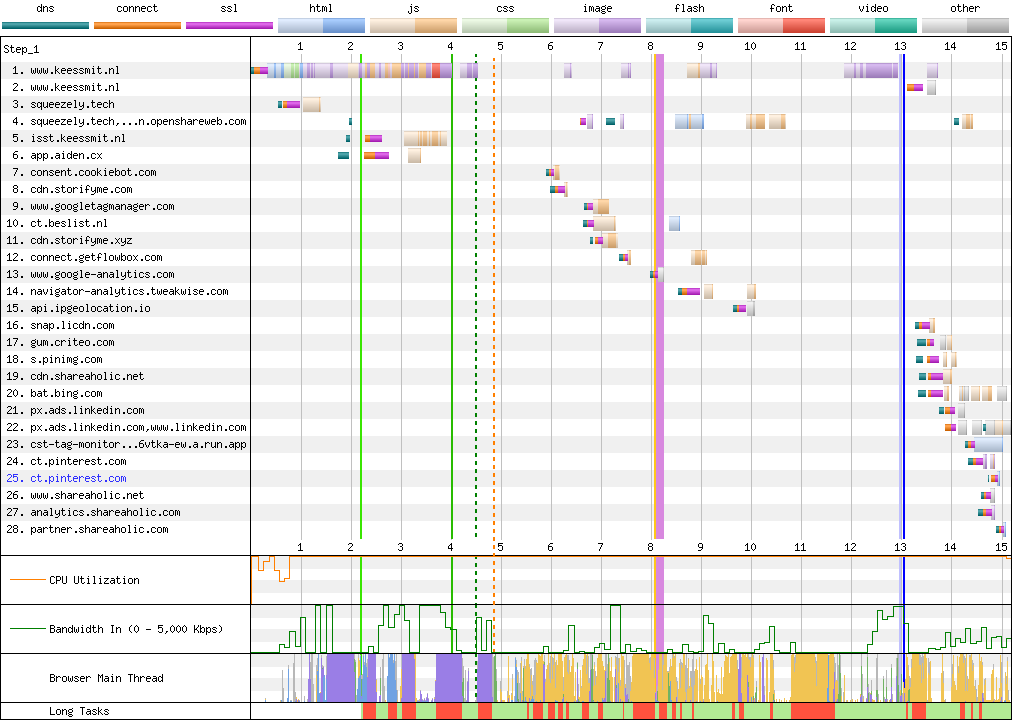This screenshot has height=720, width=1012.
Task: Click the video legend teal swatch
Action: pos(873,25)
